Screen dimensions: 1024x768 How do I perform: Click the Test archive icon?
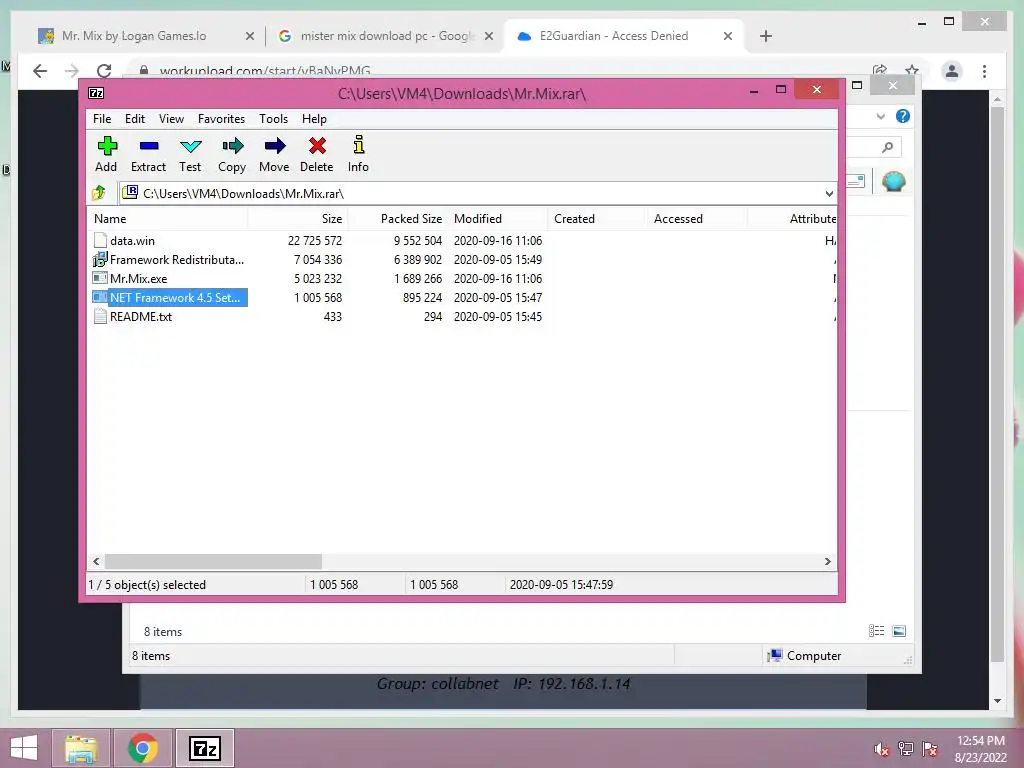(191, 146)
